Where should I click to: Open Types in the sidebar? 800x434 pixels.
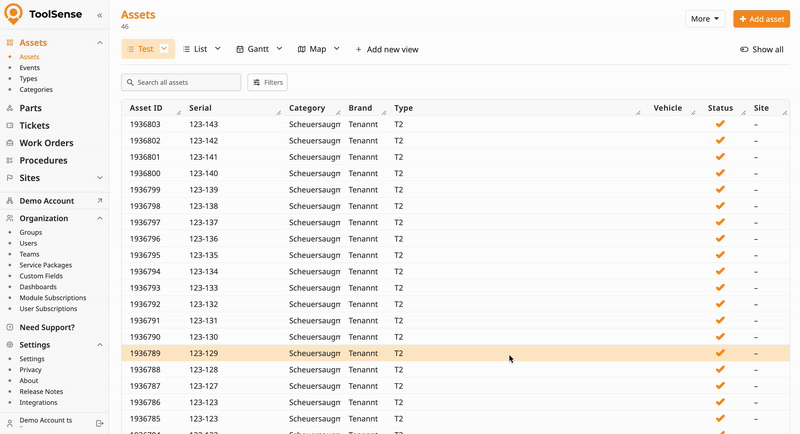(x=28, y=79)
